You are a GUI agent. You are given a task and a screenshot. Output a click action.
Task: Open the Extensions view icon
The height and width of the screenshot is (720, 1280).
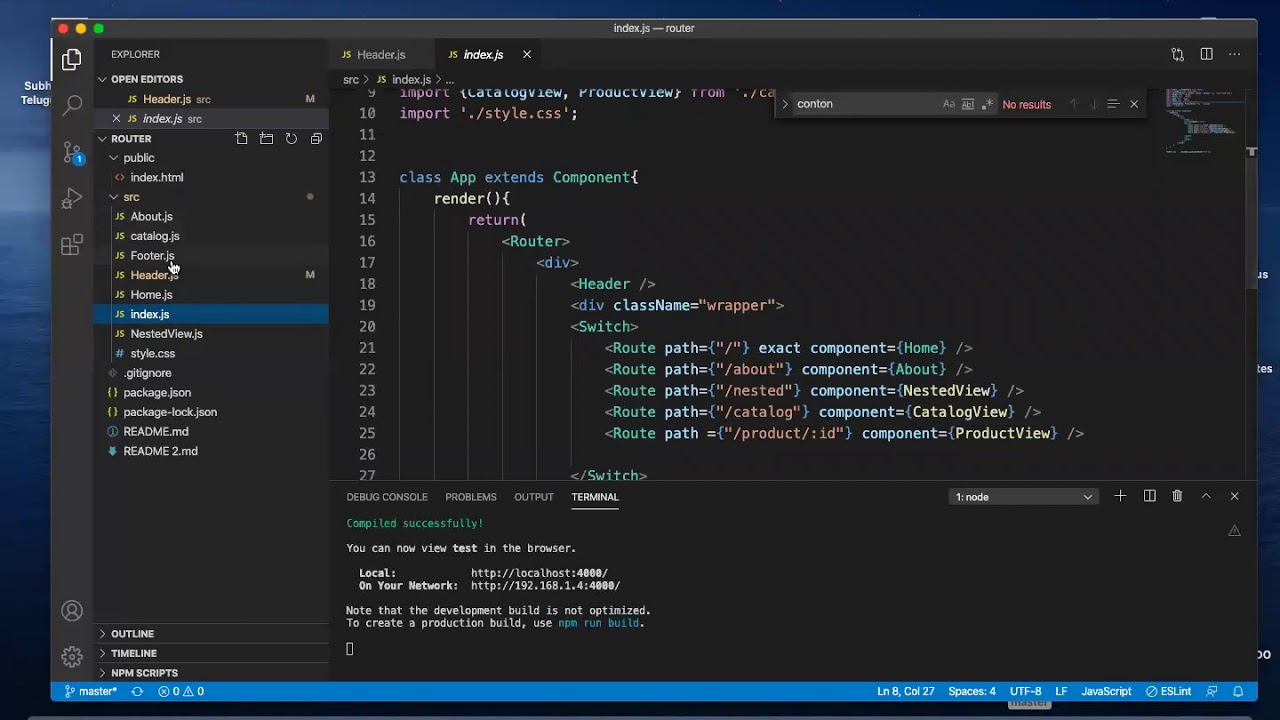click(x=72, y=245)
